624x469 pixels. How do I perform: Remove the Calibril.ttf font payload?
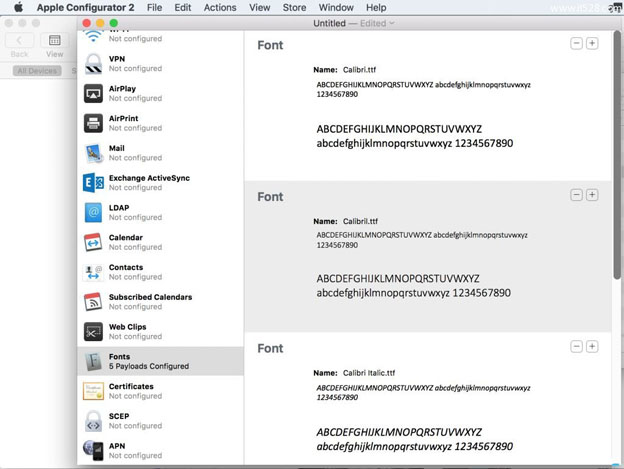click(576, 195)
